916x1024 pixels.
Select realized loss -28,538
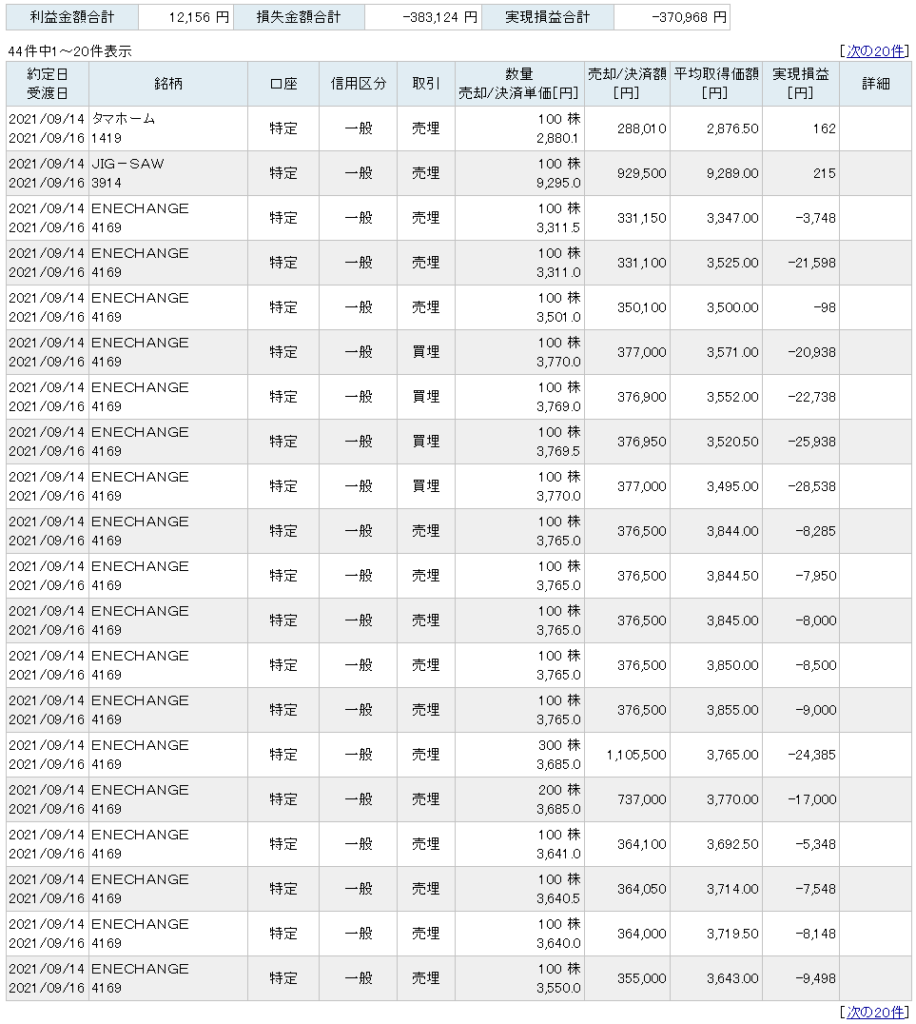[812, 487]
